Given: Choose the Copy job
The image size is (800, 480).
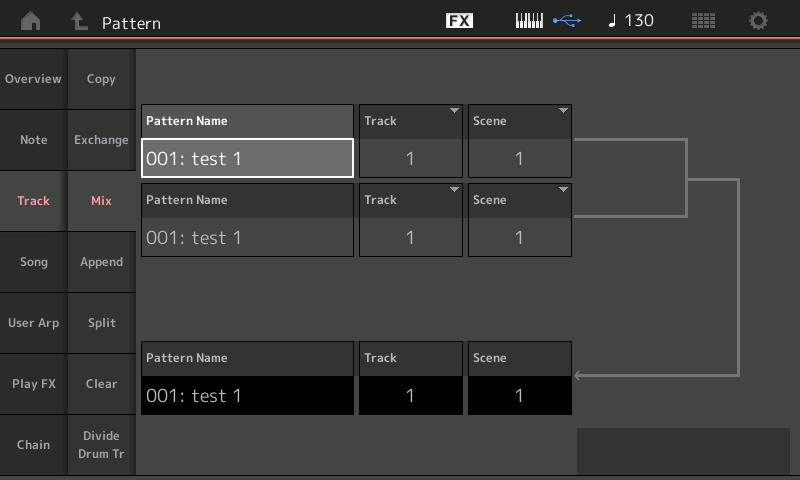Looking at the screenshot, I should click(101, 79).
